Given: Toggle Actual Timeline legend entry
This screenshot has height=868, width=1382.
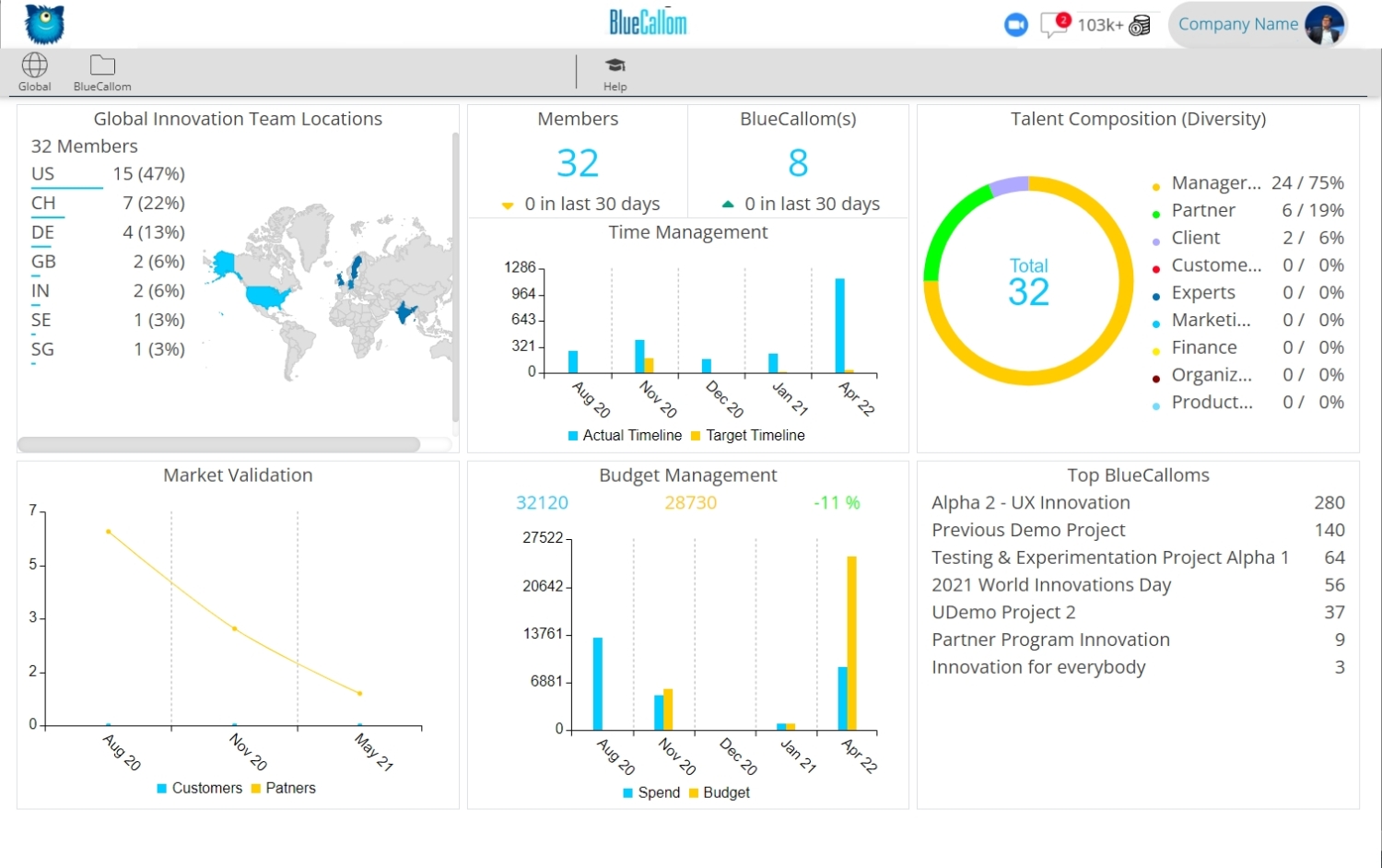Looking at the screenshot, I should tap(625, 435).
